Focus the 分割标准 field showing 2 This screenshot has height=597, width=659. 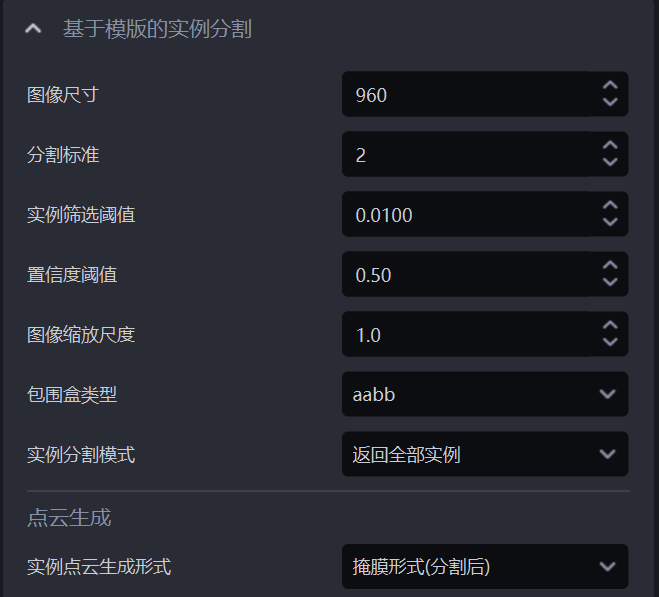pos(465,155)
